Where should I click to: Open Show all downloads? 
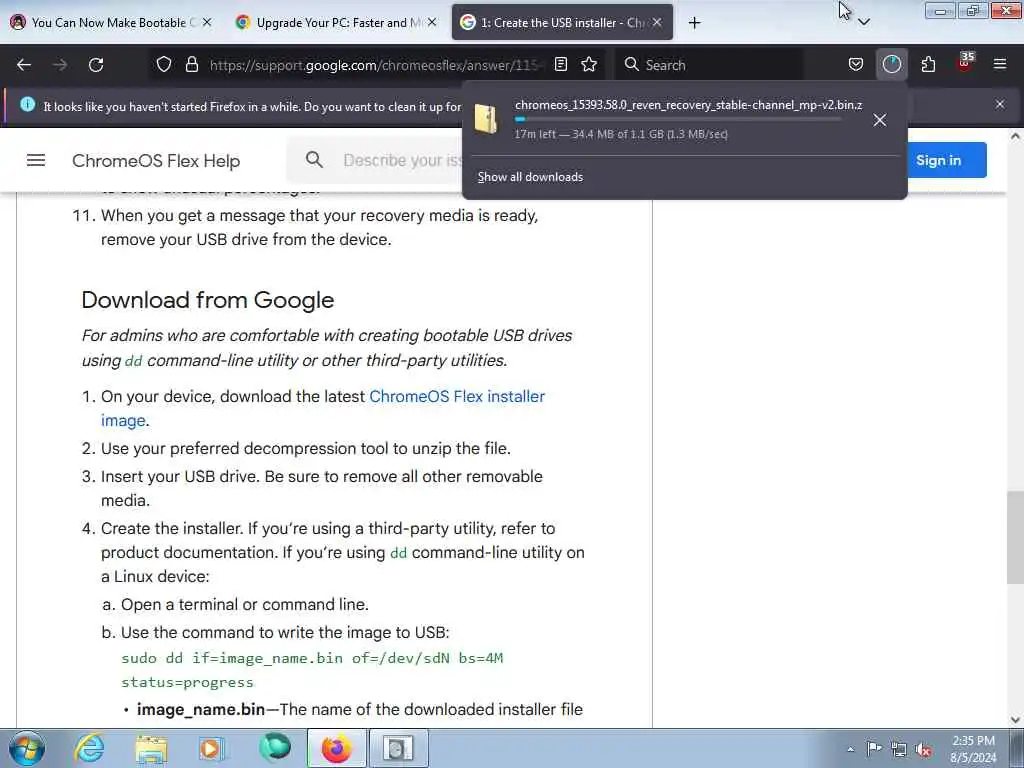pyautogui.click(x=530, y=177)
